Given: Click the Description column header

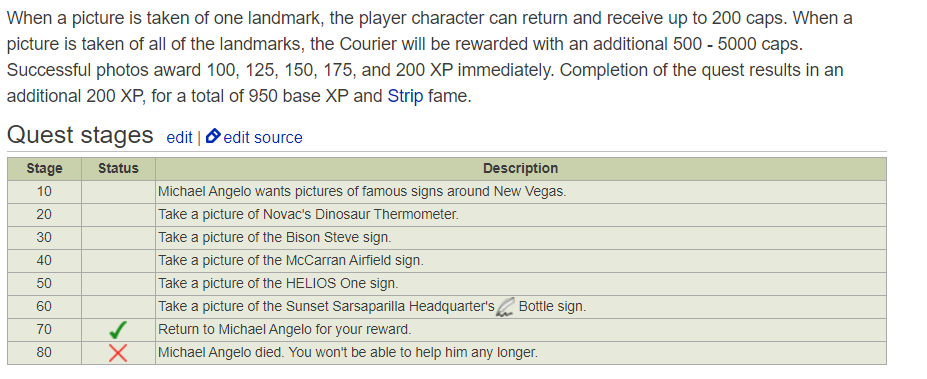Looking at the screenshot, I should pyautogui.click(x=520, y=169).
